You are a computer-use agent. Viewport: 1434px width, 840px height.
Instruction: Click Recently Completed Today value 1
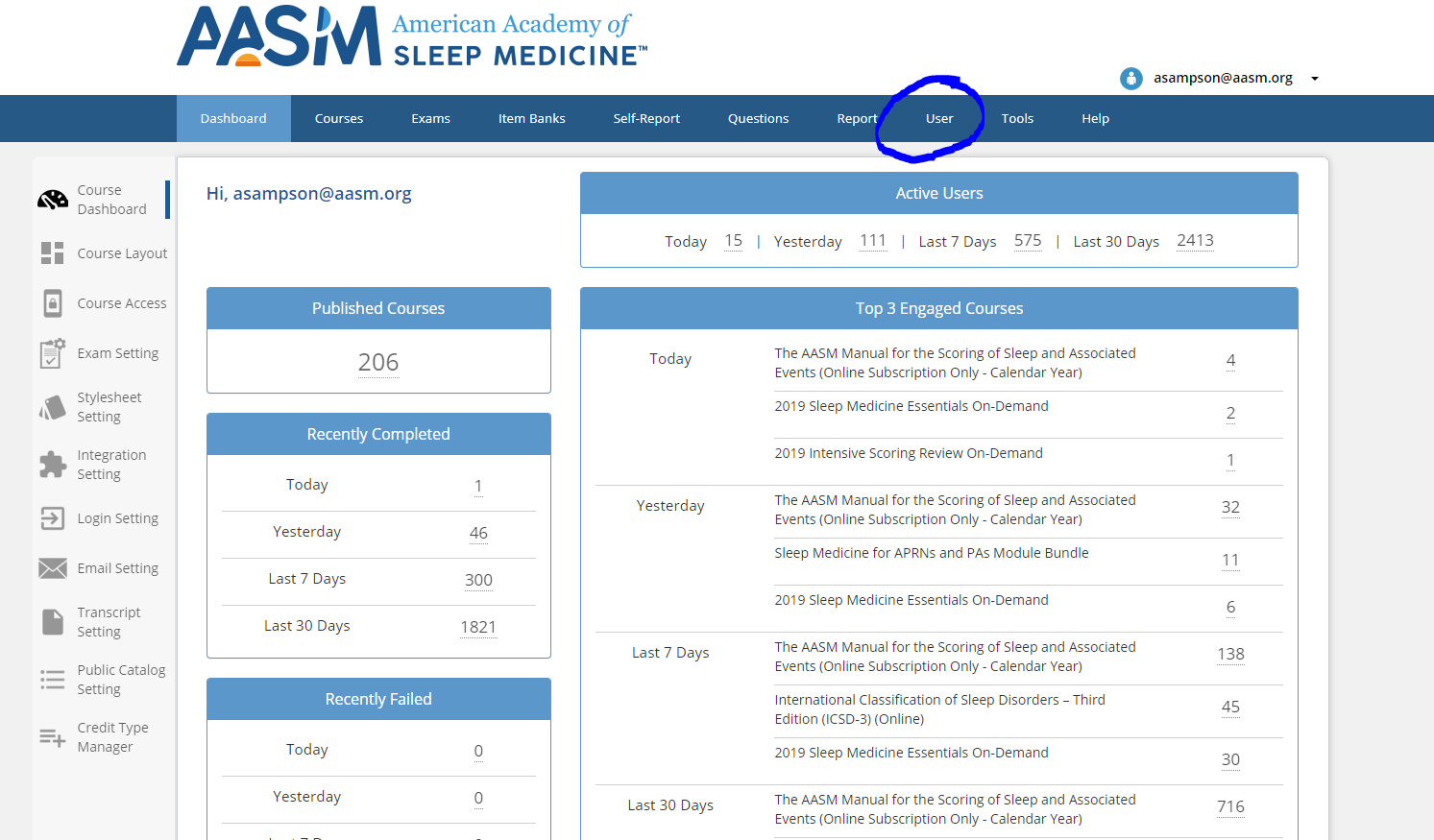click(478, 486)
